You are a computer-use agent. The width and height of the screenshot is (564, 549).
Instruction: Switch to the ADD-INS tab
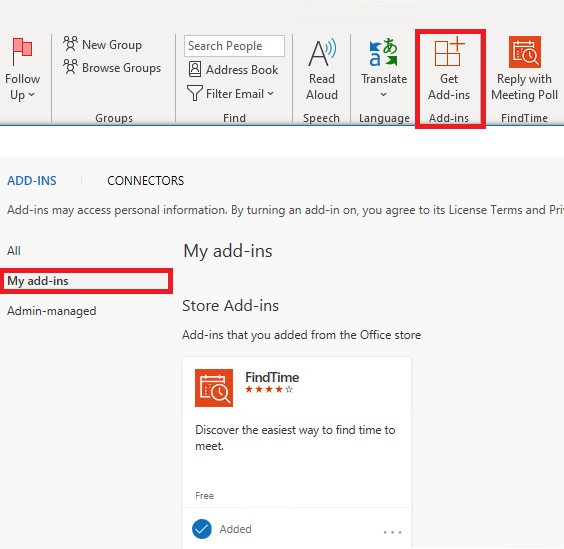(x=32, y=181)
